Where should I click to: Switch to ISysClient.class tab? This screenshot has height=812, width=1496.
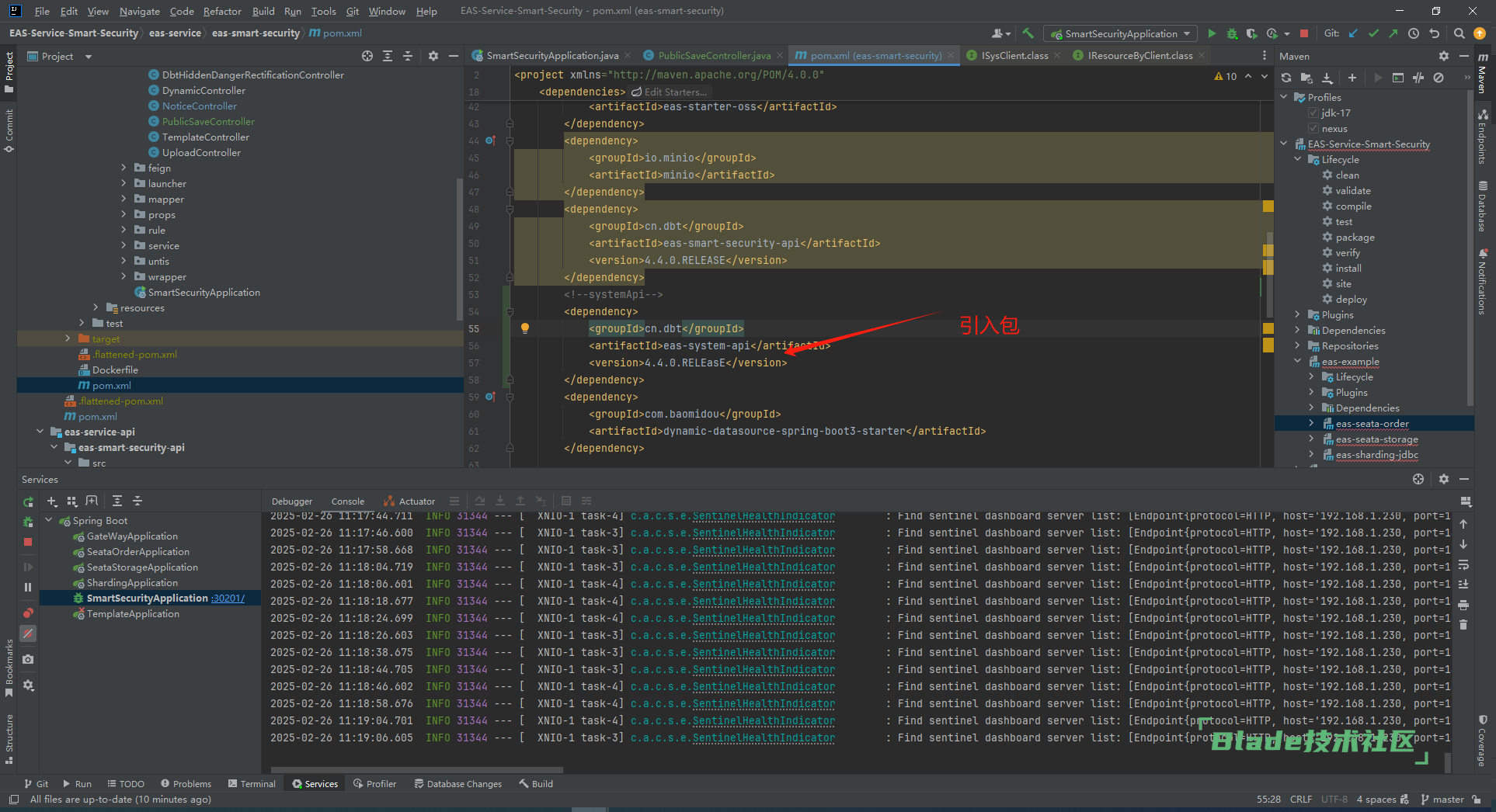[1014, 56]
